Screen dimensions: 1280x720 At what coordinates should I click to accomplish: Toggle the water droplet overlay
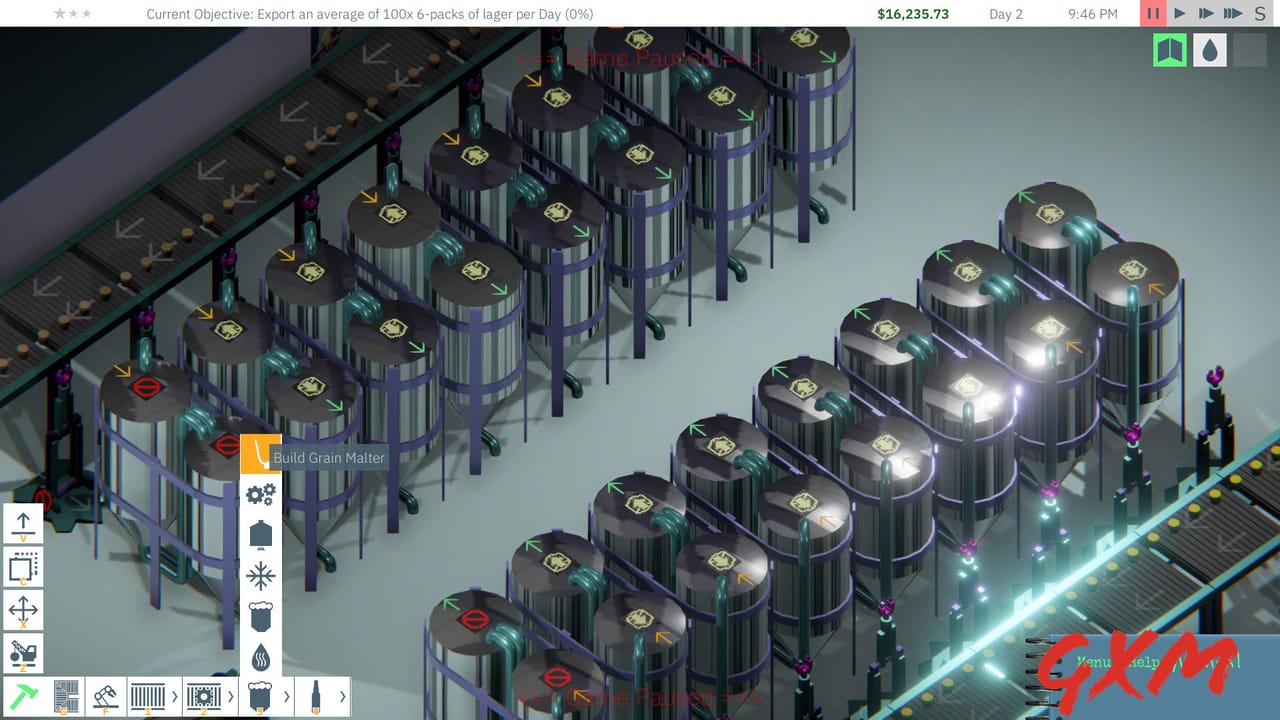coord(1209,49)
